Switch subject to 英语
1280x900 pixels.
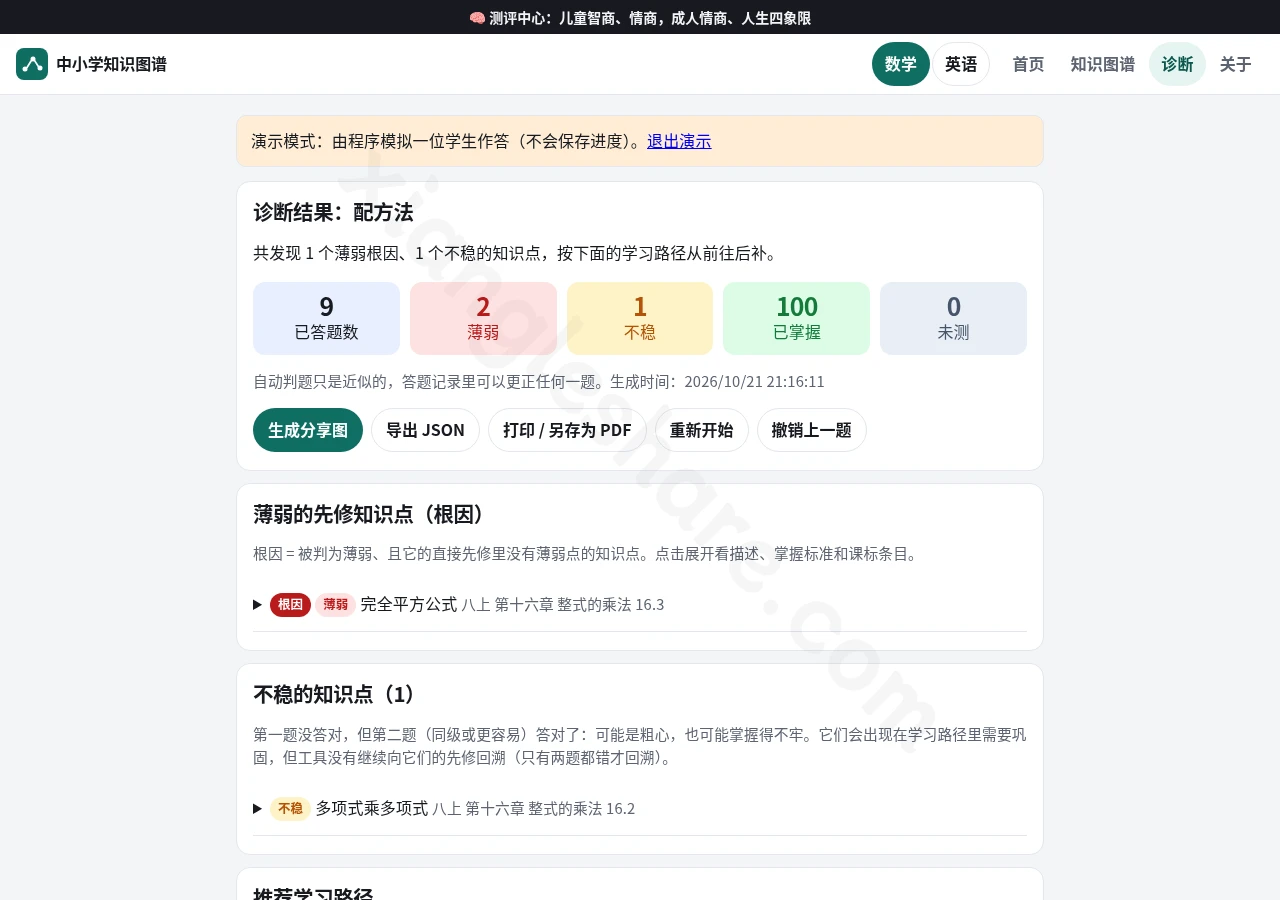[x=961, y=64]
